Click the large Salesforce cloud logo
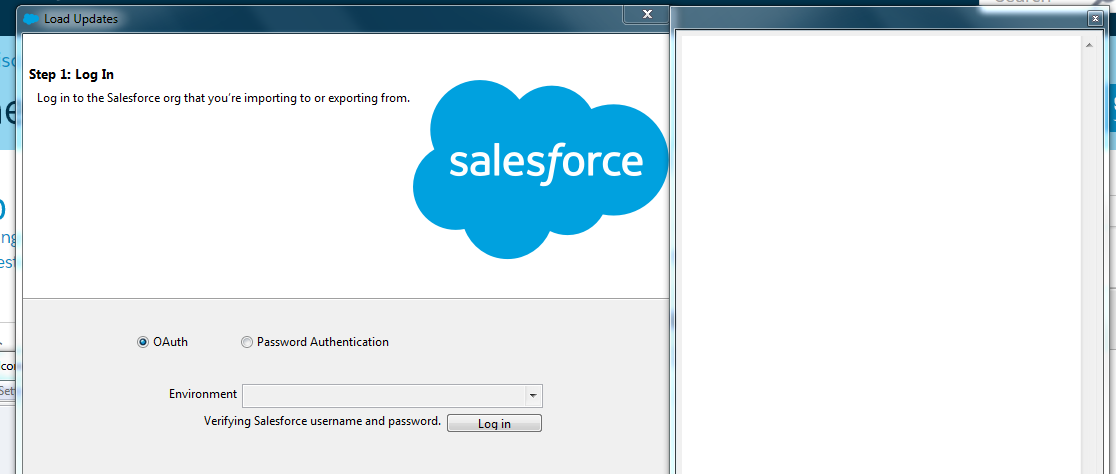1116x474 pixels. click(x=541, y=169)
